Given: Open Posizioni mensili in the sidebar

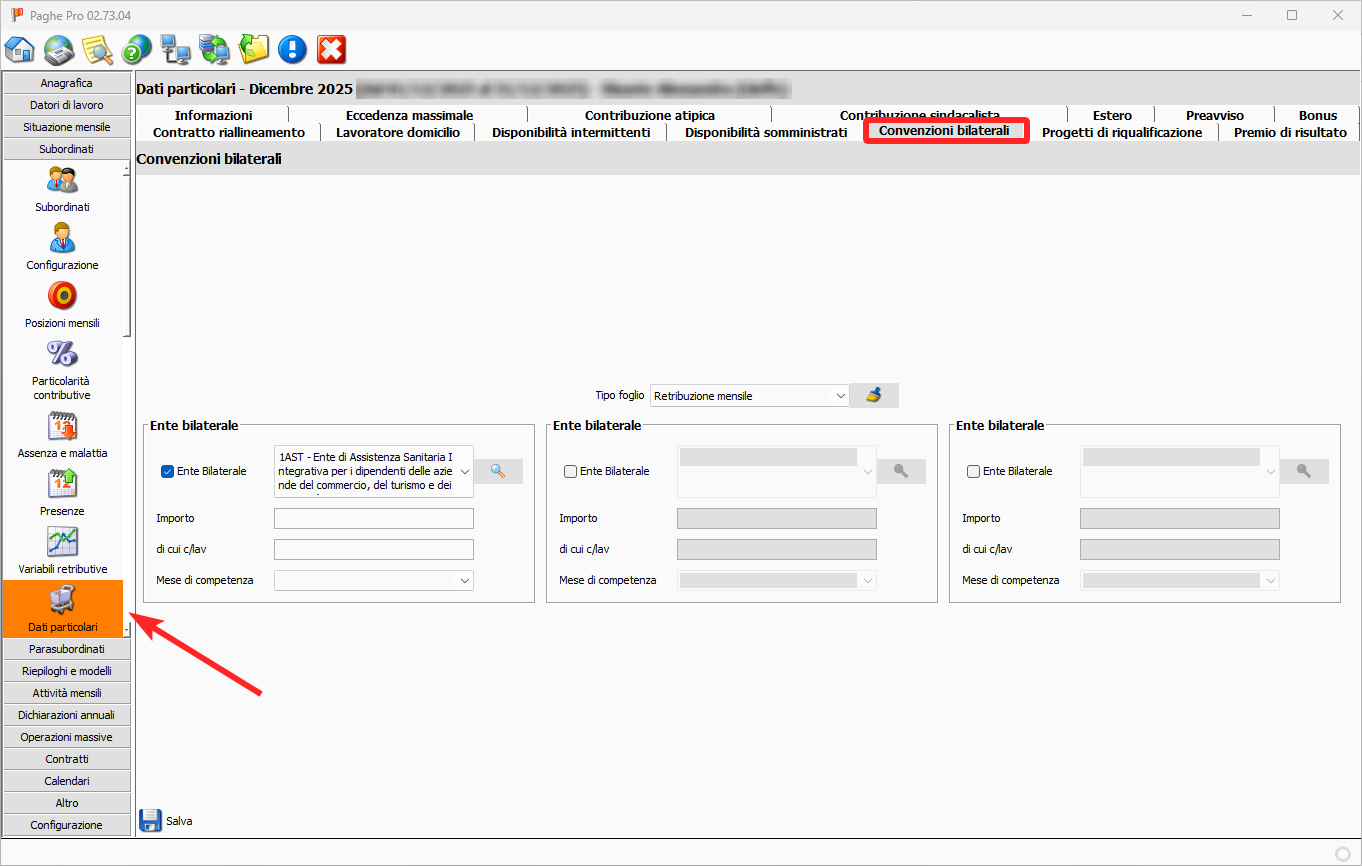Looking at the screenshot, I should click(x=62, y=297).
